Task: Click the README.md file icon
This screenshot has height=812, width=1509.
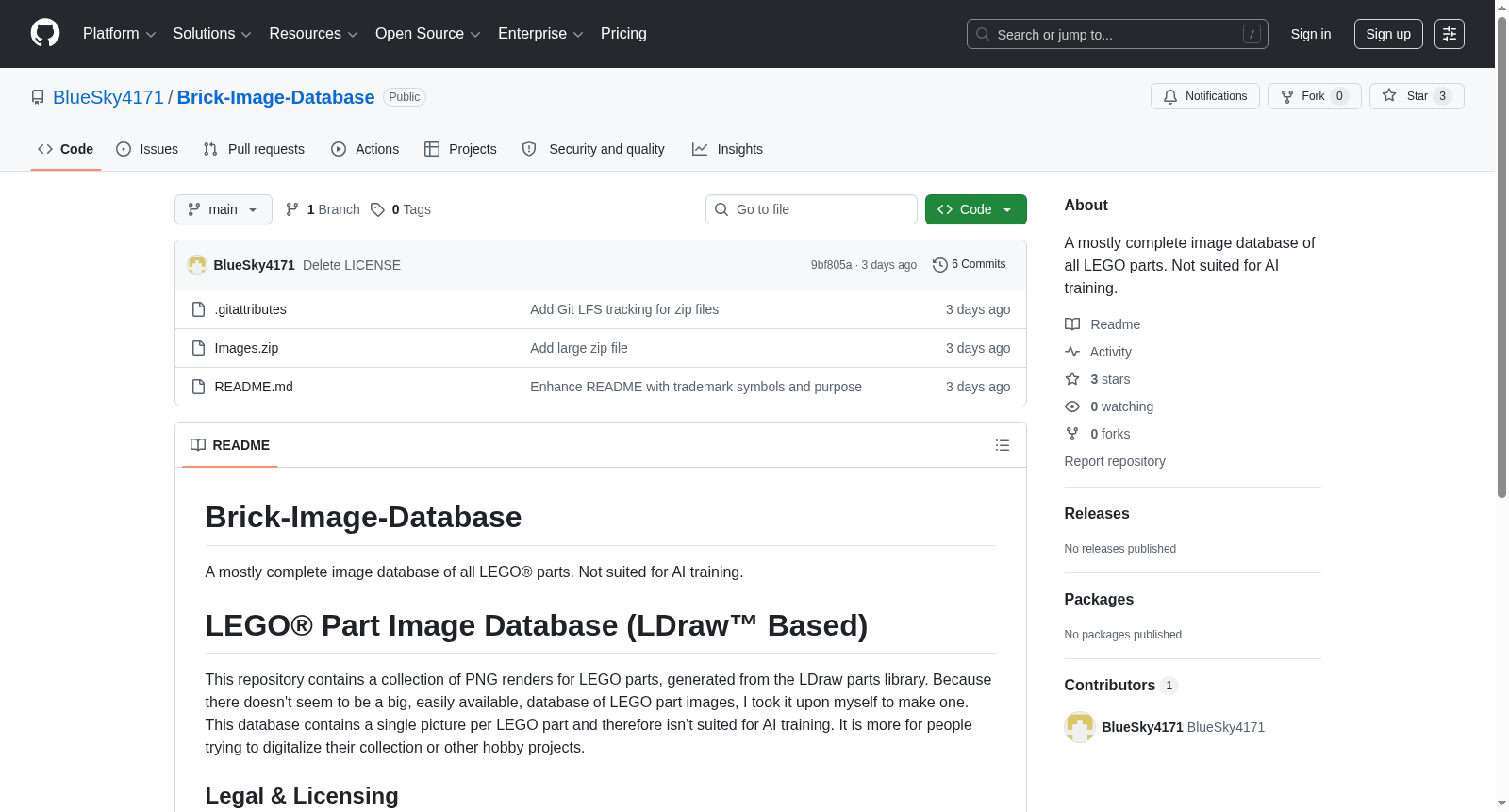Action: click(x=198, y=387)
